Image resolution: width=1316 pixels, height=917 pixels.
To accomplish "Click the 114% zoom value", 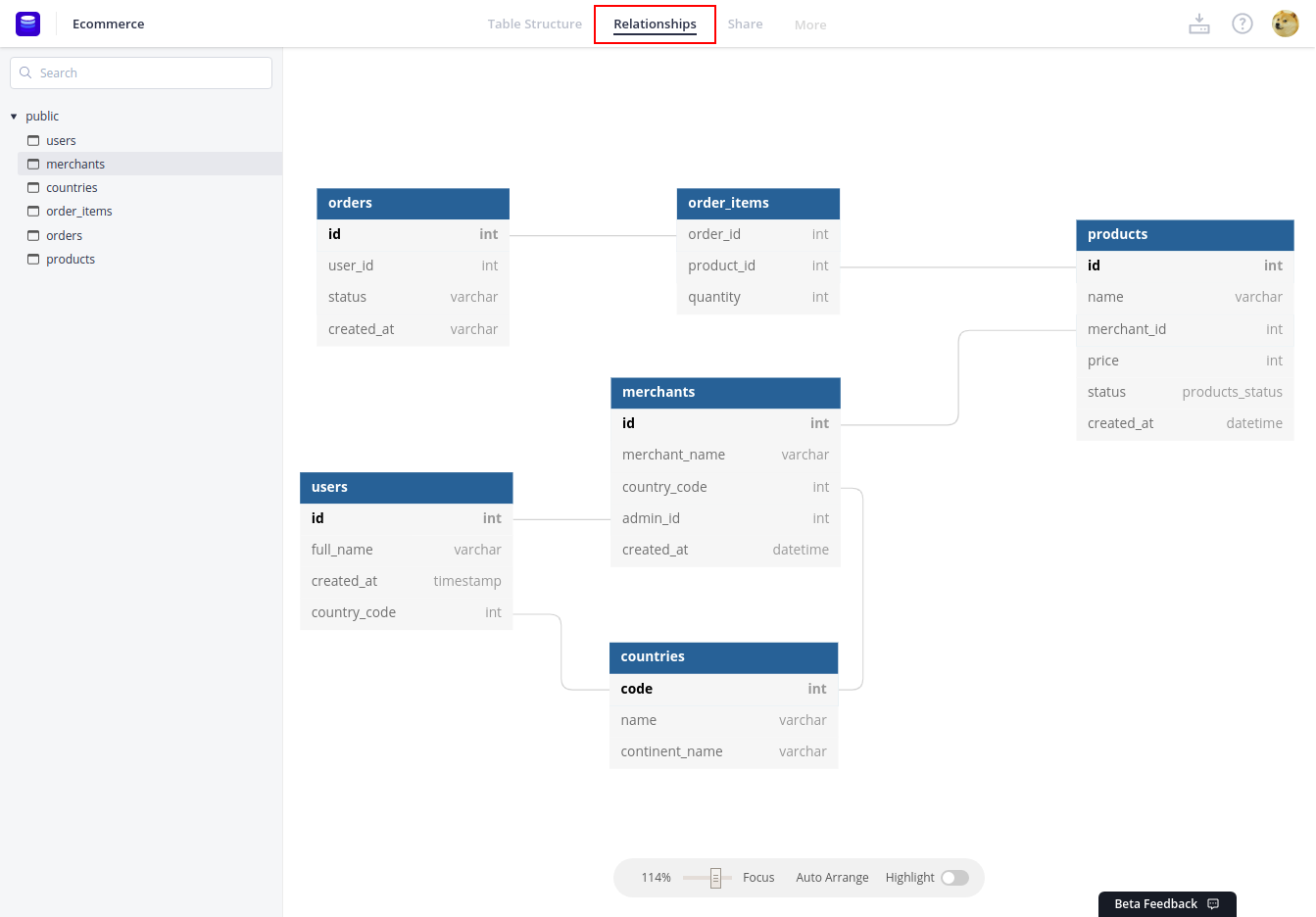I will [656, 878].
